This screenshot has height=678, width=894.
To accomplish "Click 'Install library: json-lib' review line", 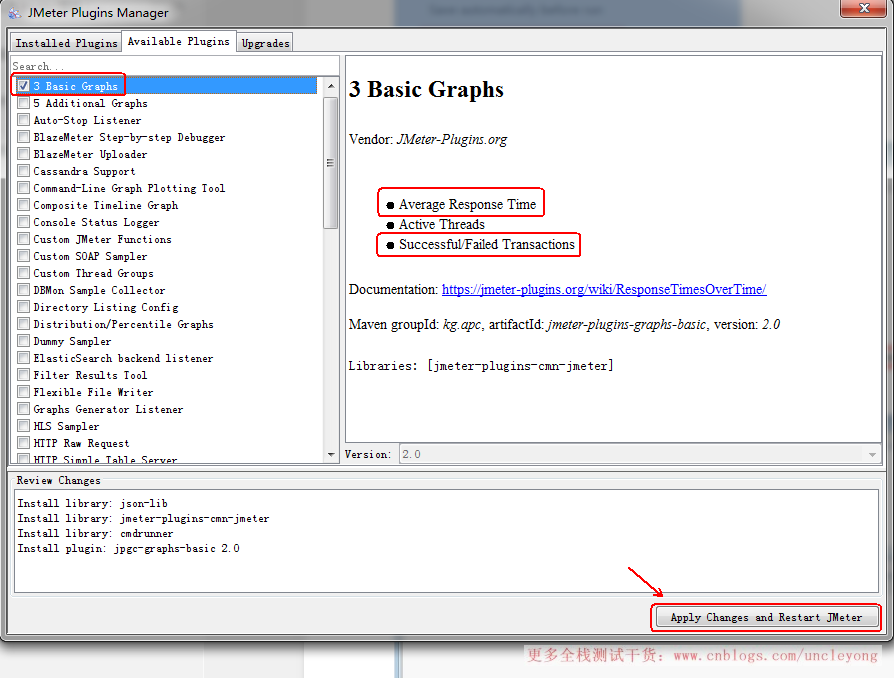I will (92, 503).
